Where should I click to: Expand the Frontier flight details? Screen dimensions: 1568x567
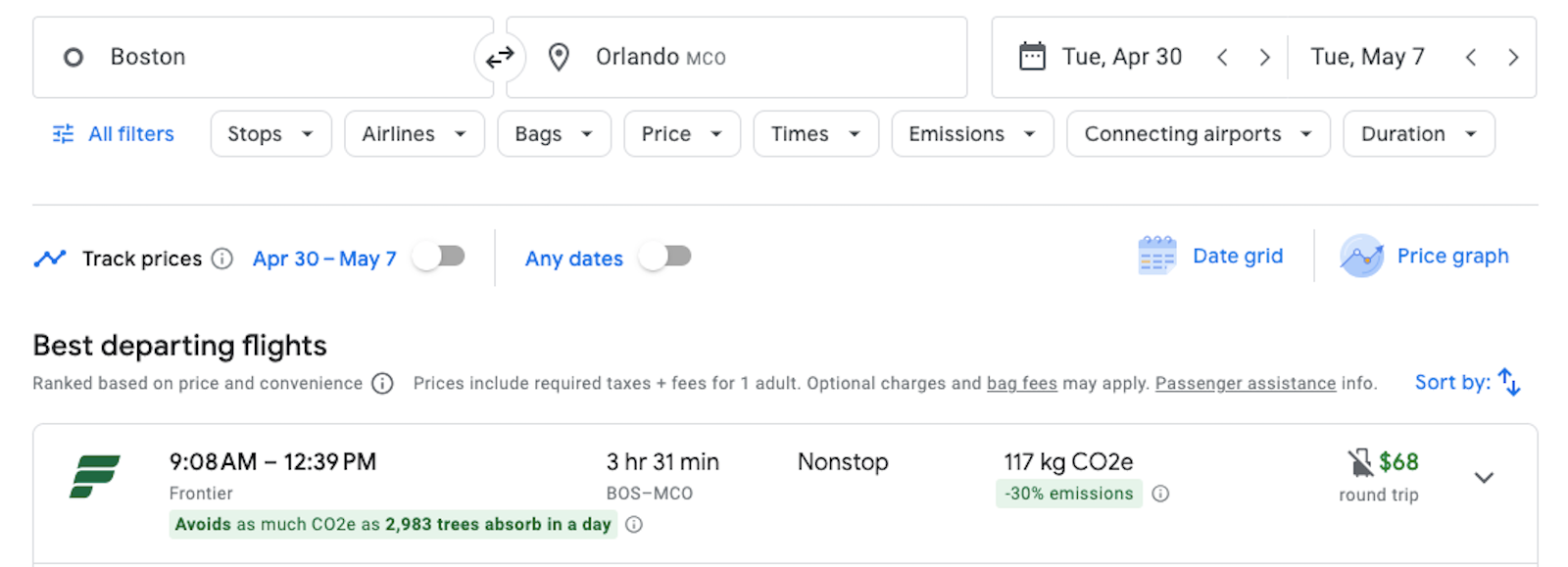point(1484,478)
